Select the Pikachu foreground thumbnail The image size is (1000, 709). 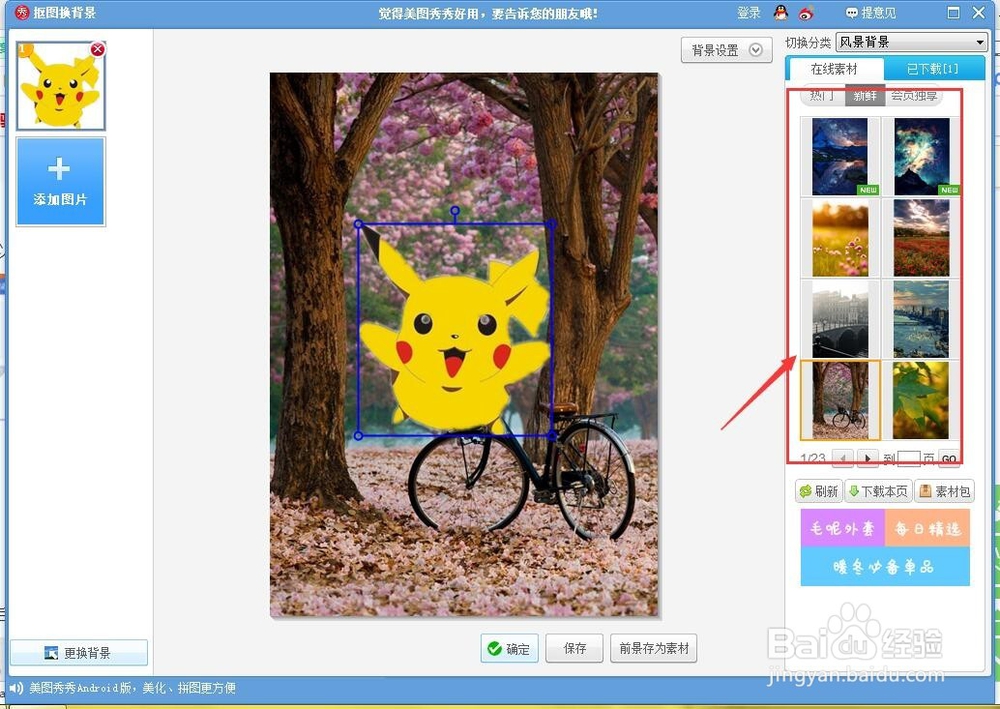tap(61, 86)
